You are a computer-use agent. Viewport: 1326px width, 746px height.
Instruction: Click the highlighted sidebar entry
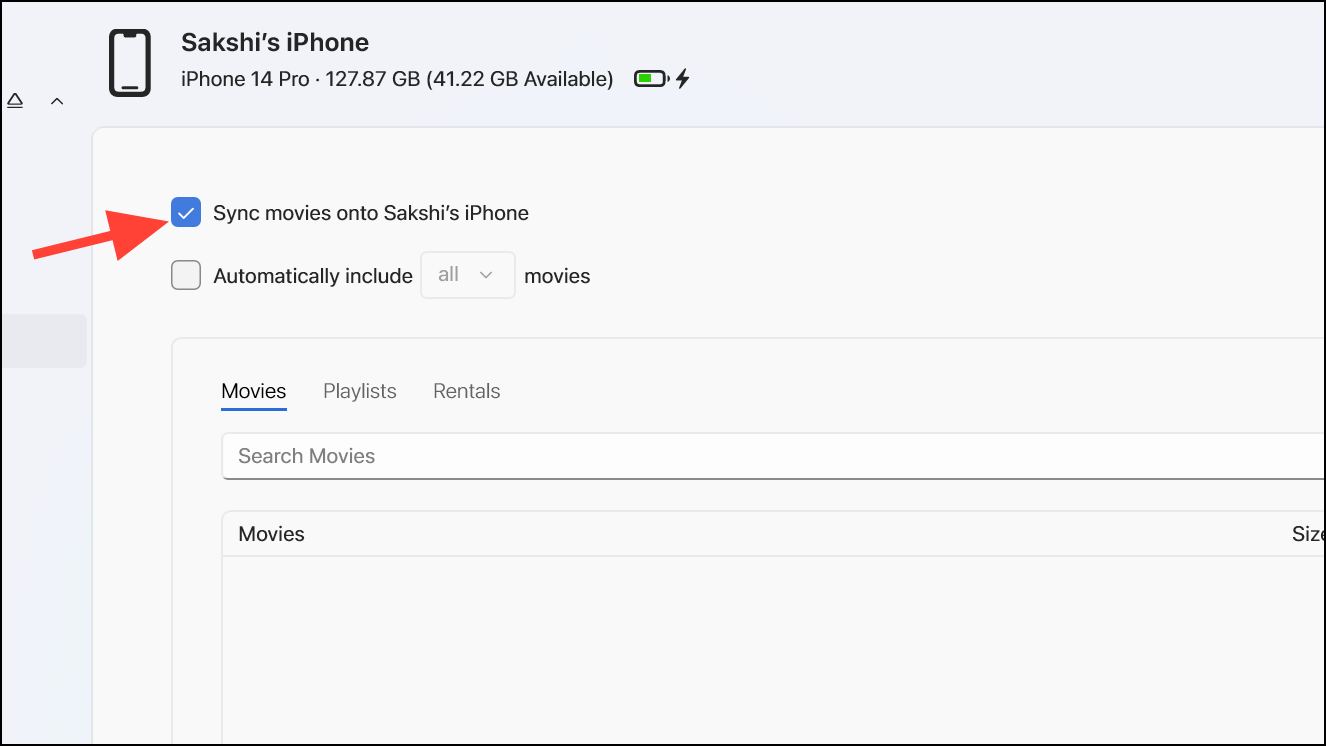pos(43,340)
